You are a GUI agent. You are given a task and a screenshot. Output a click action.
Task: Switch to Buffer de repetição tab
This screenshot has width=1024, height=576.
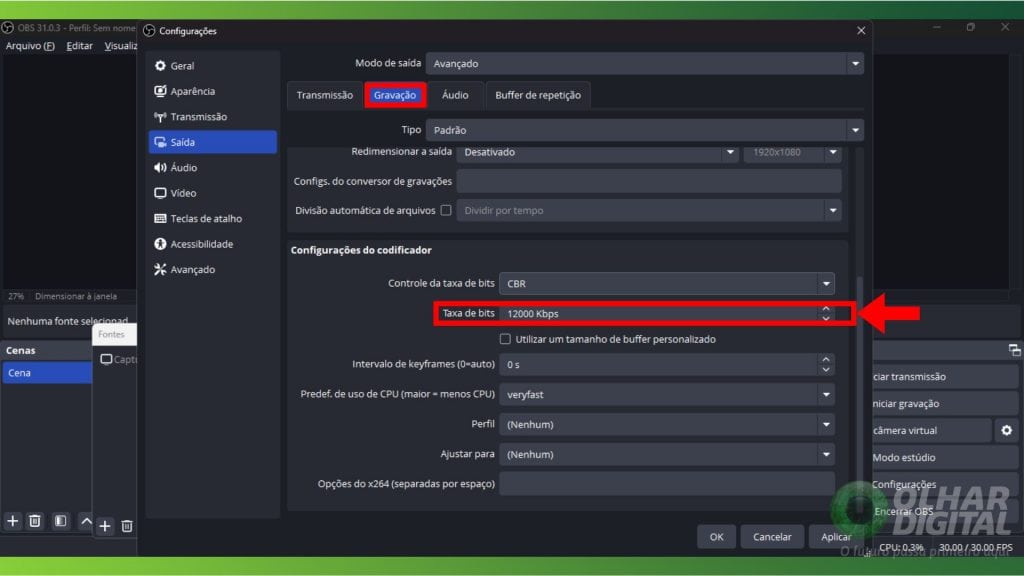pos(538,95)
